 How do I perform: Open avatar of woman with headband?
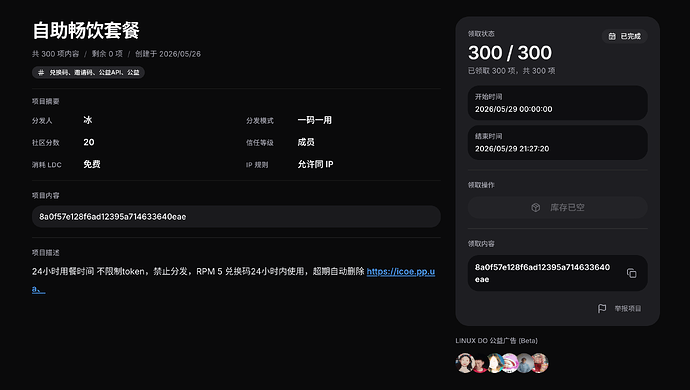coord(465,363)
